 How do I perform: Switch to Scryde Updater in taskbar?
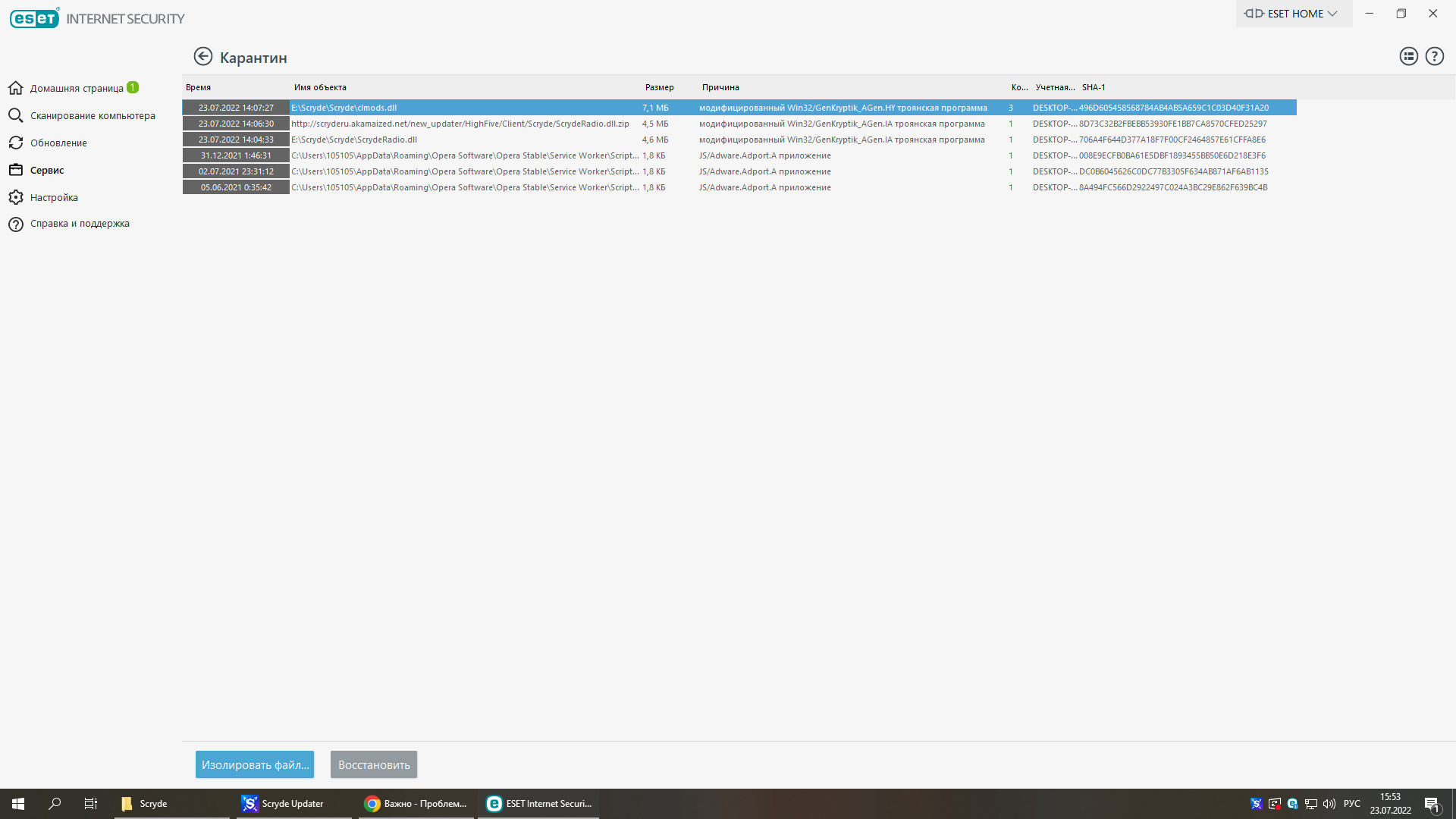tap(292, 803)
